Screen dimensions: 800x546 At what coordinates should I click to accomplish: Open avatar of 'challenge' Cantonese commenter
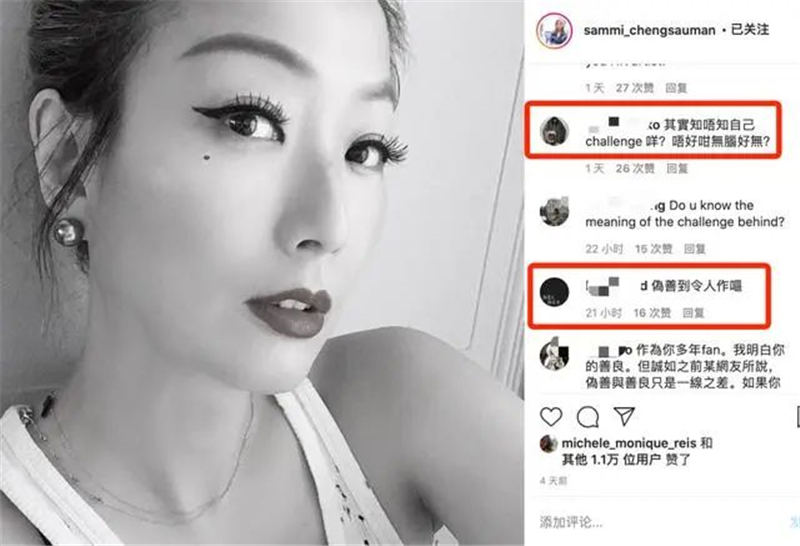555,131
